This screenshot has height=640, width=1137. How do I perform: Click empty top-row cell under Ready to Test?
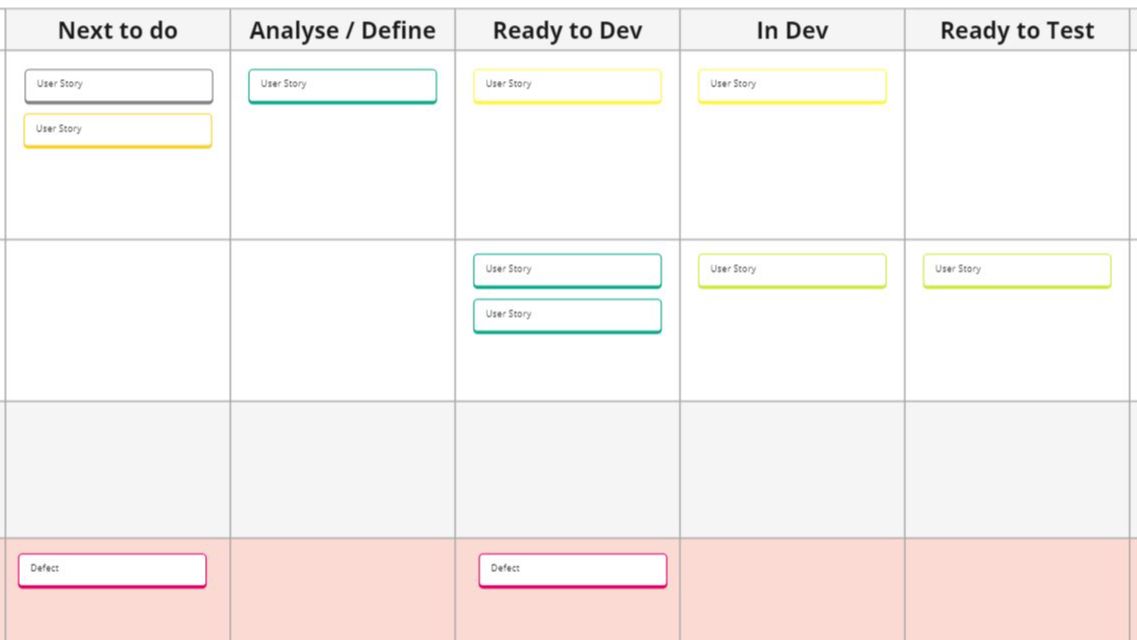1017,145
